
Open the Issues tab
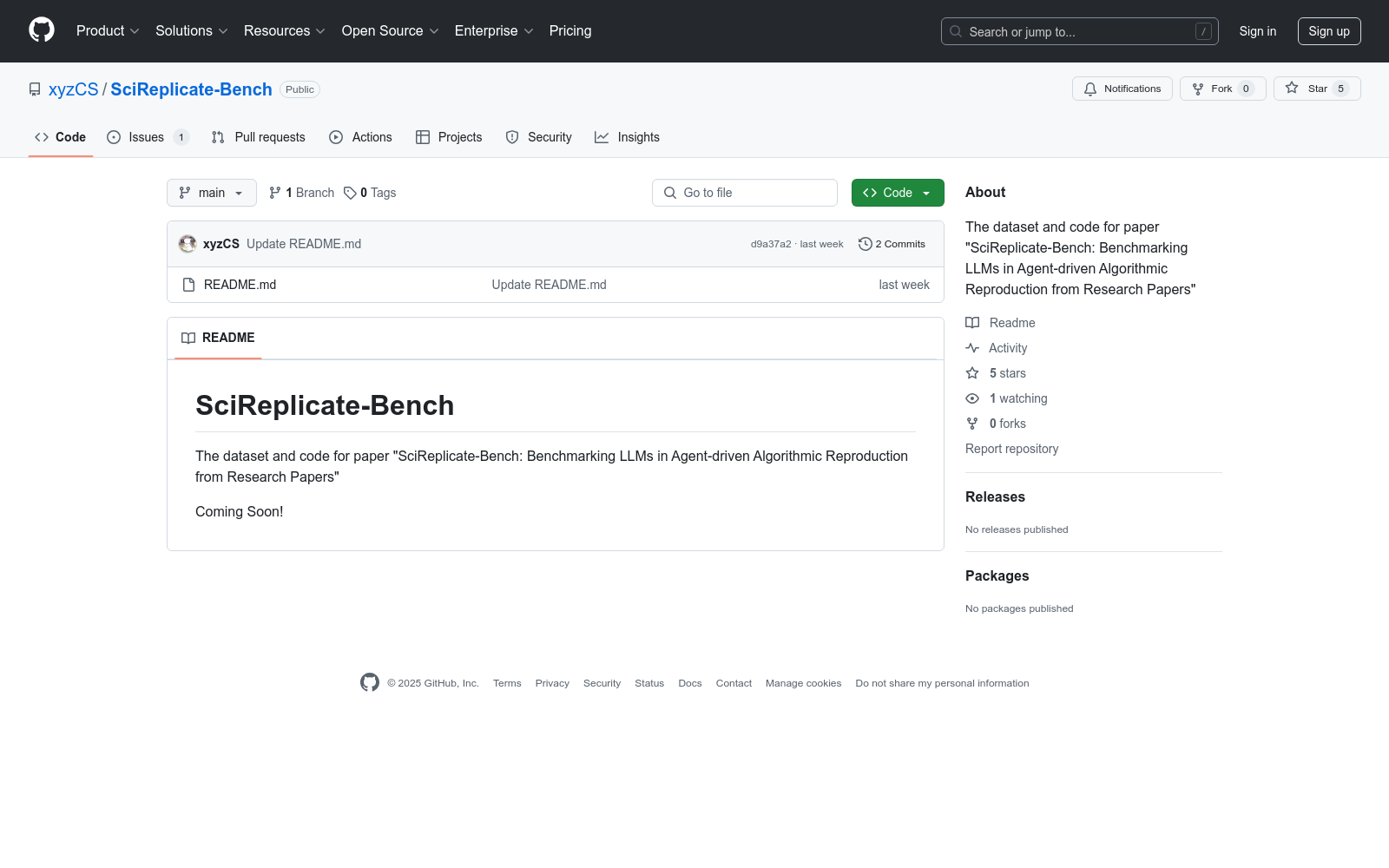click(148, 137)
